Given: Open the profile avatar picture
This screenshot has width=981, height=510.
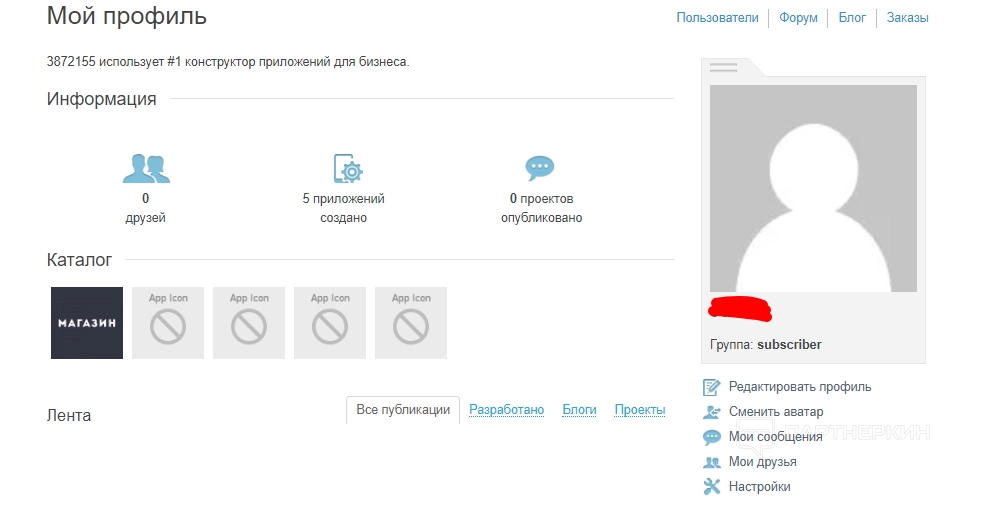Looking at the screenshot, I should tap(813, 188).
